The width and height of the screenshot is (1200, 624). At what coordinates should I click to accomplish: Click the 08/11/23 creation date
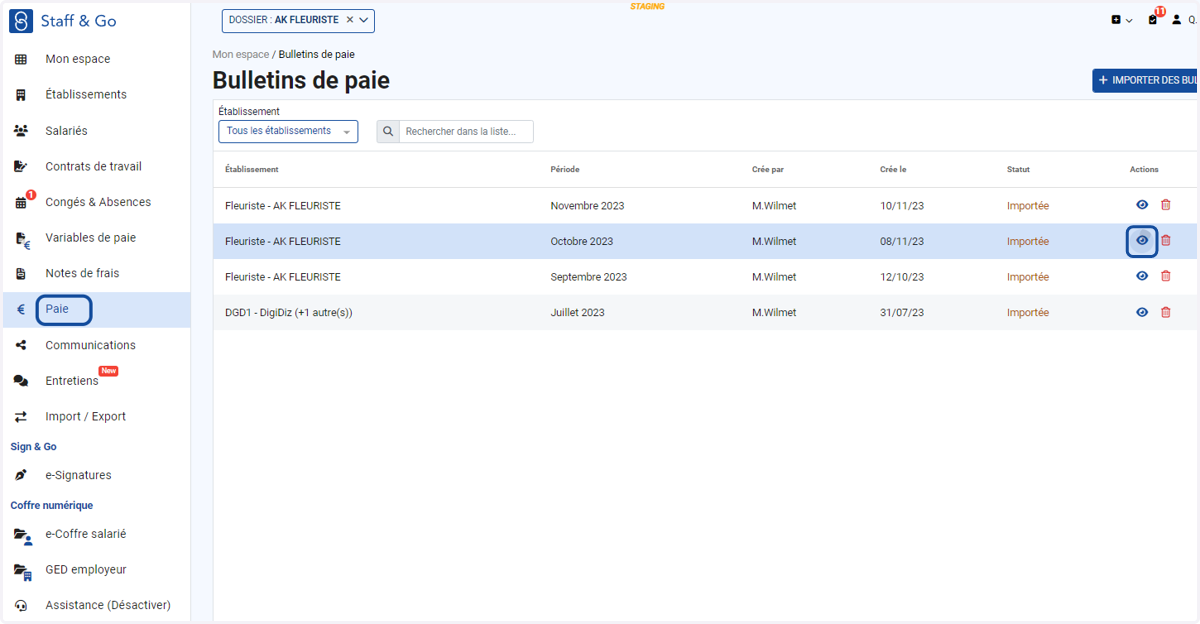point(902,242)
